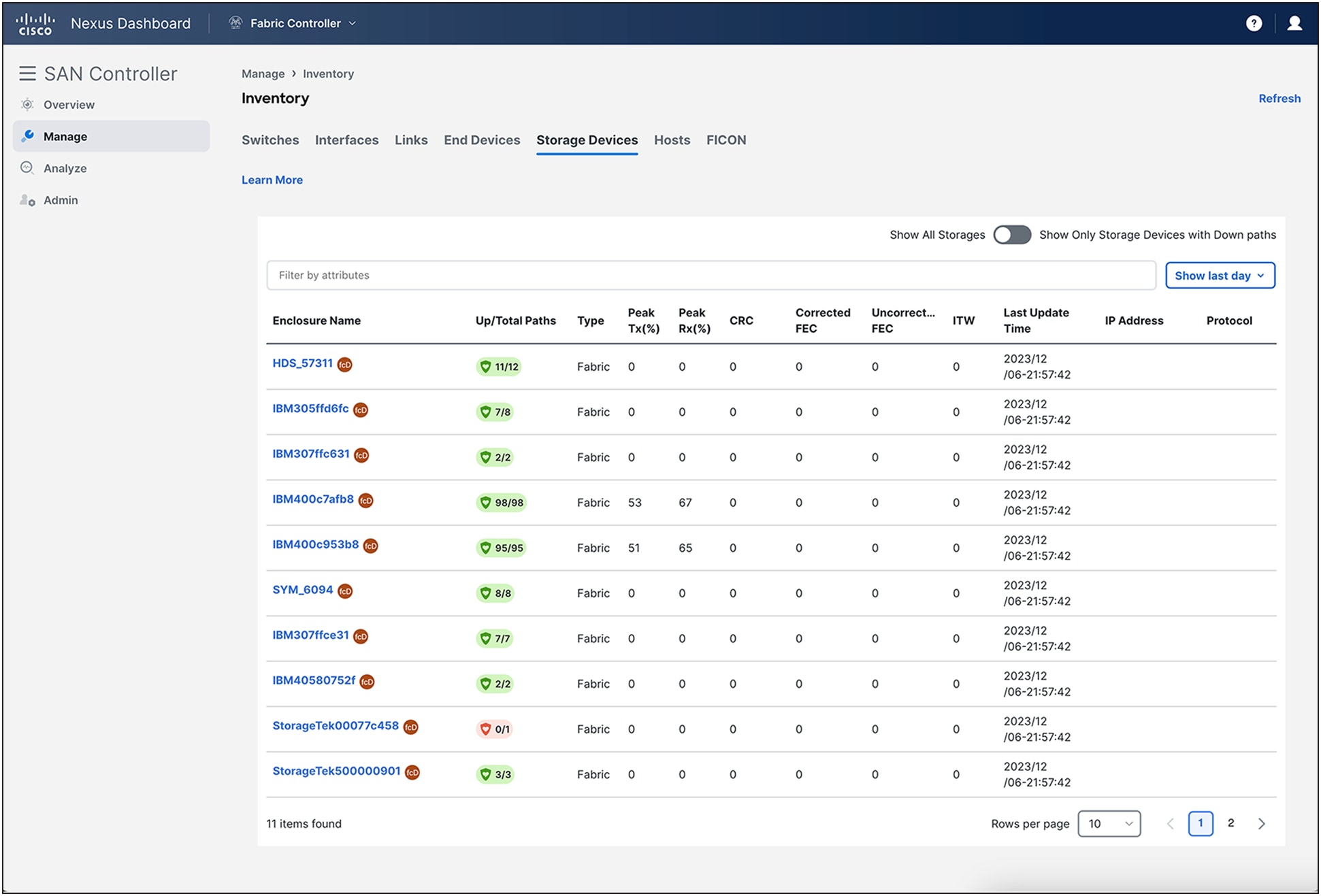Click the Refresh link

click(1279, 99)
